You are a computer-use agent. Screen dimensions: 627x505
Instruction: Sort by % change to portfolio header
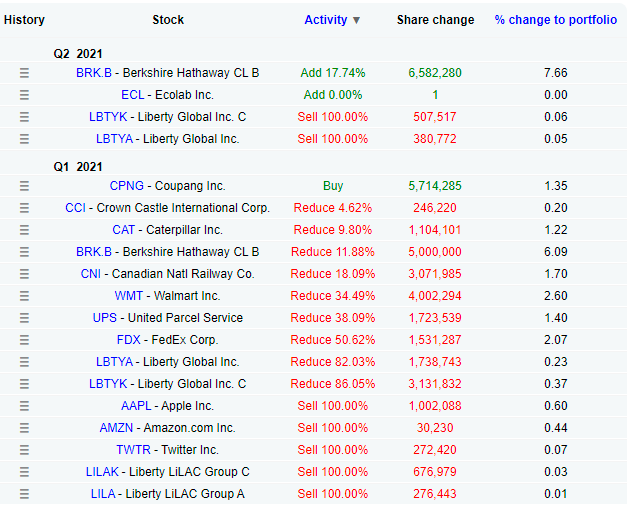pyautogui.click(x=555, y=20)
